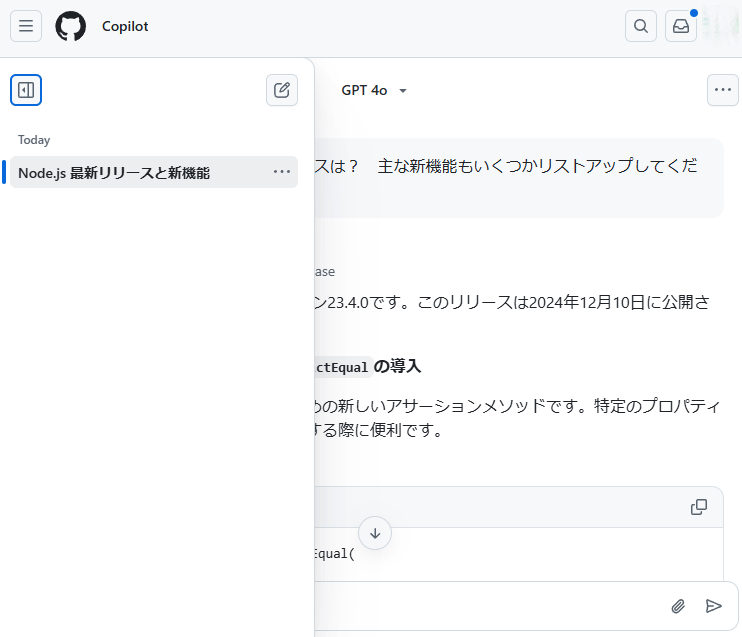
Task: Open options for Node.js conversation entry
Action: (x=282, y=172)
